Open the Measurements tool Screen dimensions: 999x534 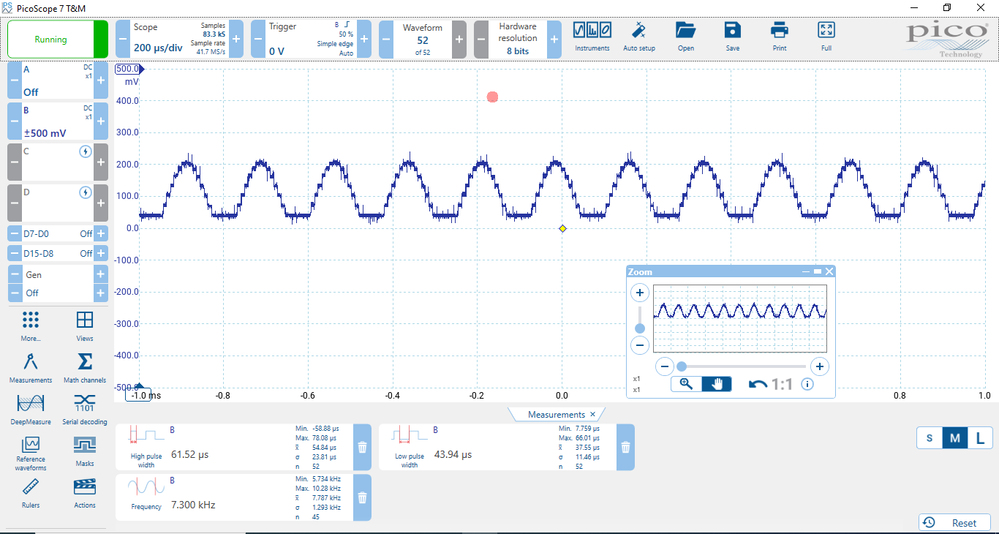(31, 368)
